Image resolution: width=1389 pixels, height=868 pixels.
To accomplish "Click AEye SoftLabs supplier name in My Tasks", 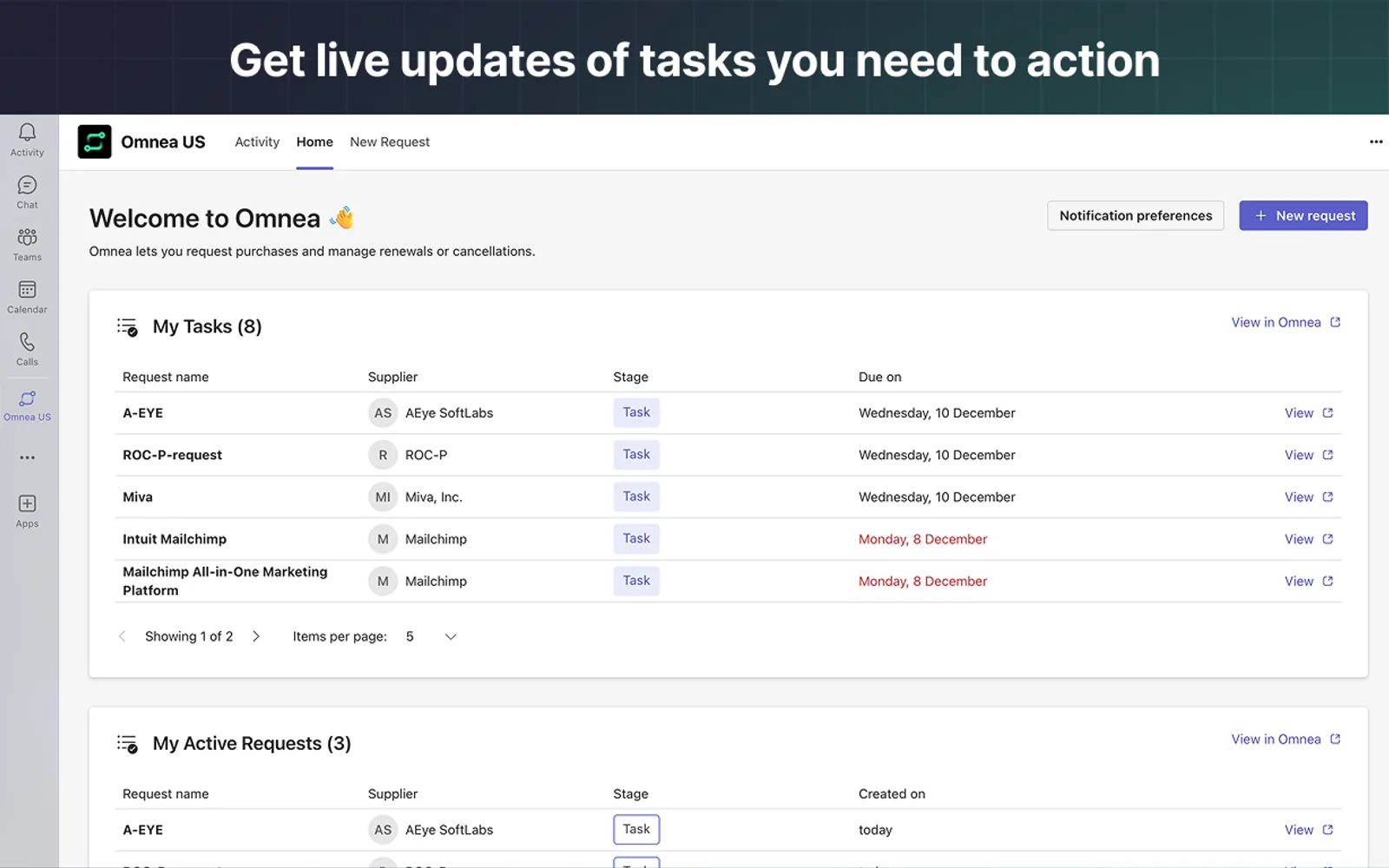I will pyautogui.click(x=449, y=413).
